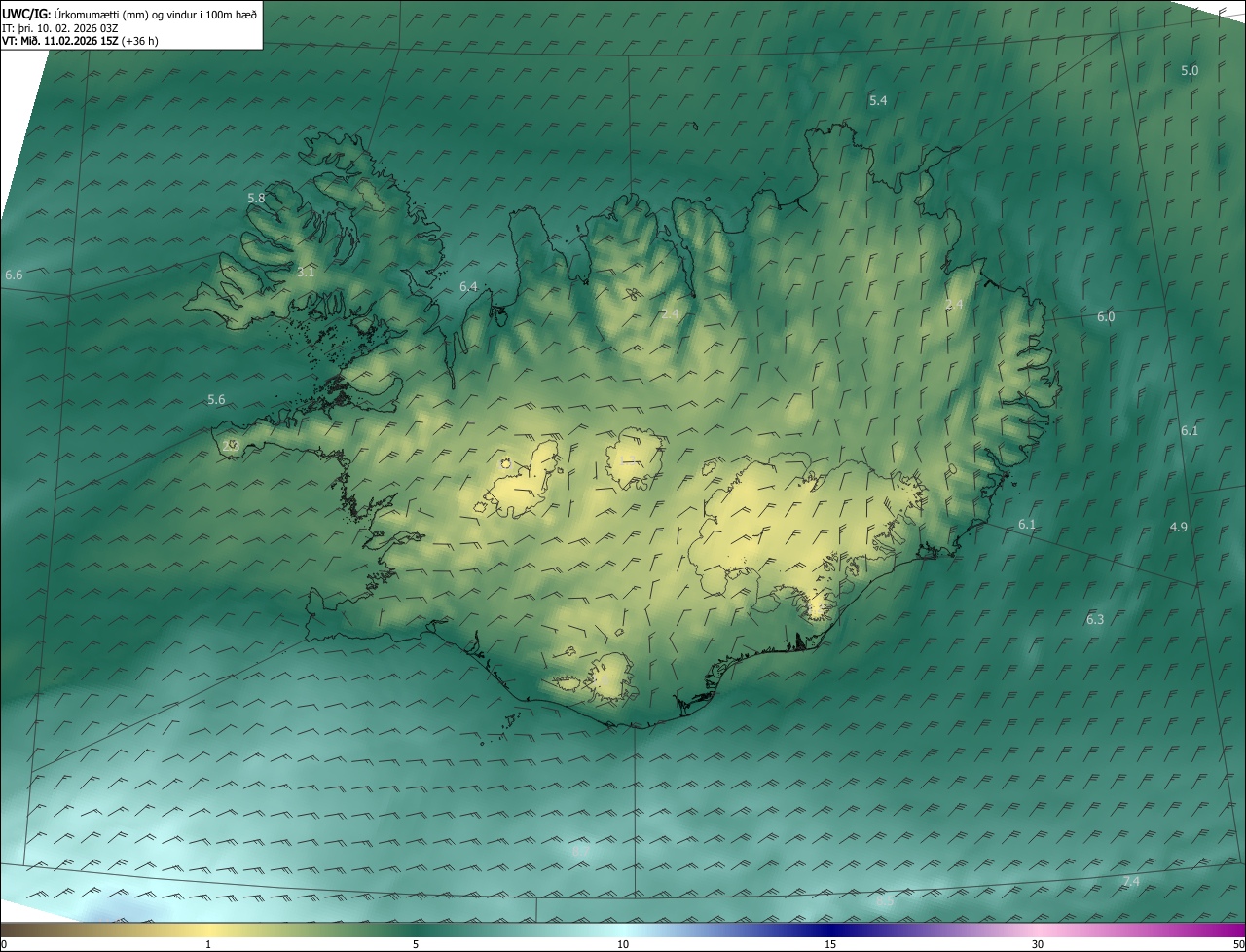Click the 5.8 value over Westfjords
Image resolution: width=1246 pixels, height=952 pixels.
pyautogui.click(x=256, y=198)
